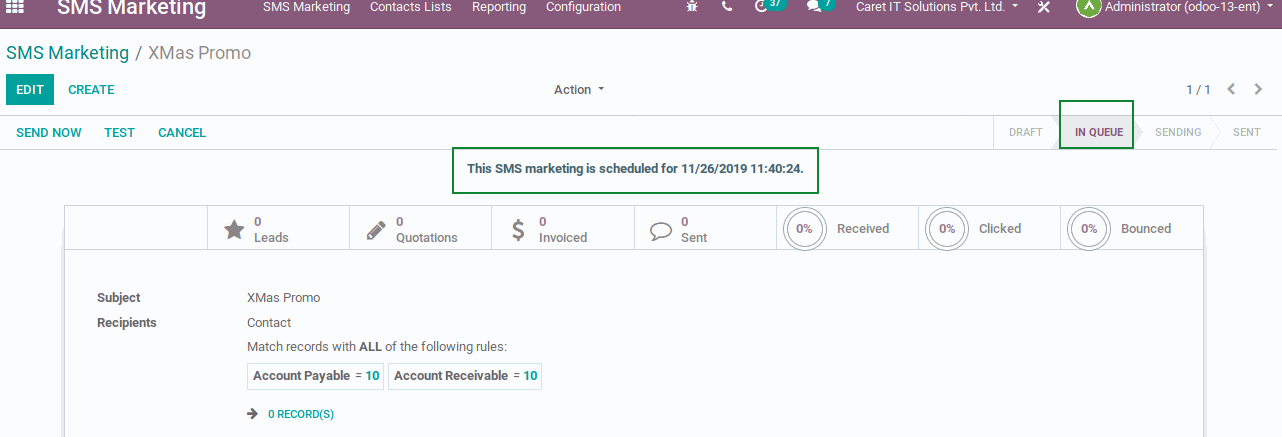1282x437 pixels.
Task: Click the TEST button
Action: [x=120, y=133]
